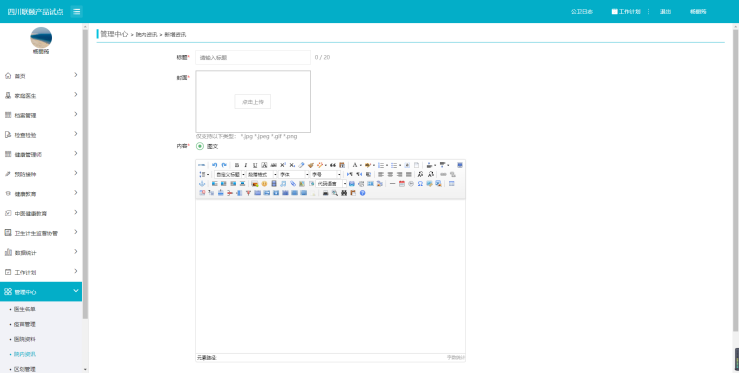Click the hyperlink chain icon

click(443, 175)
